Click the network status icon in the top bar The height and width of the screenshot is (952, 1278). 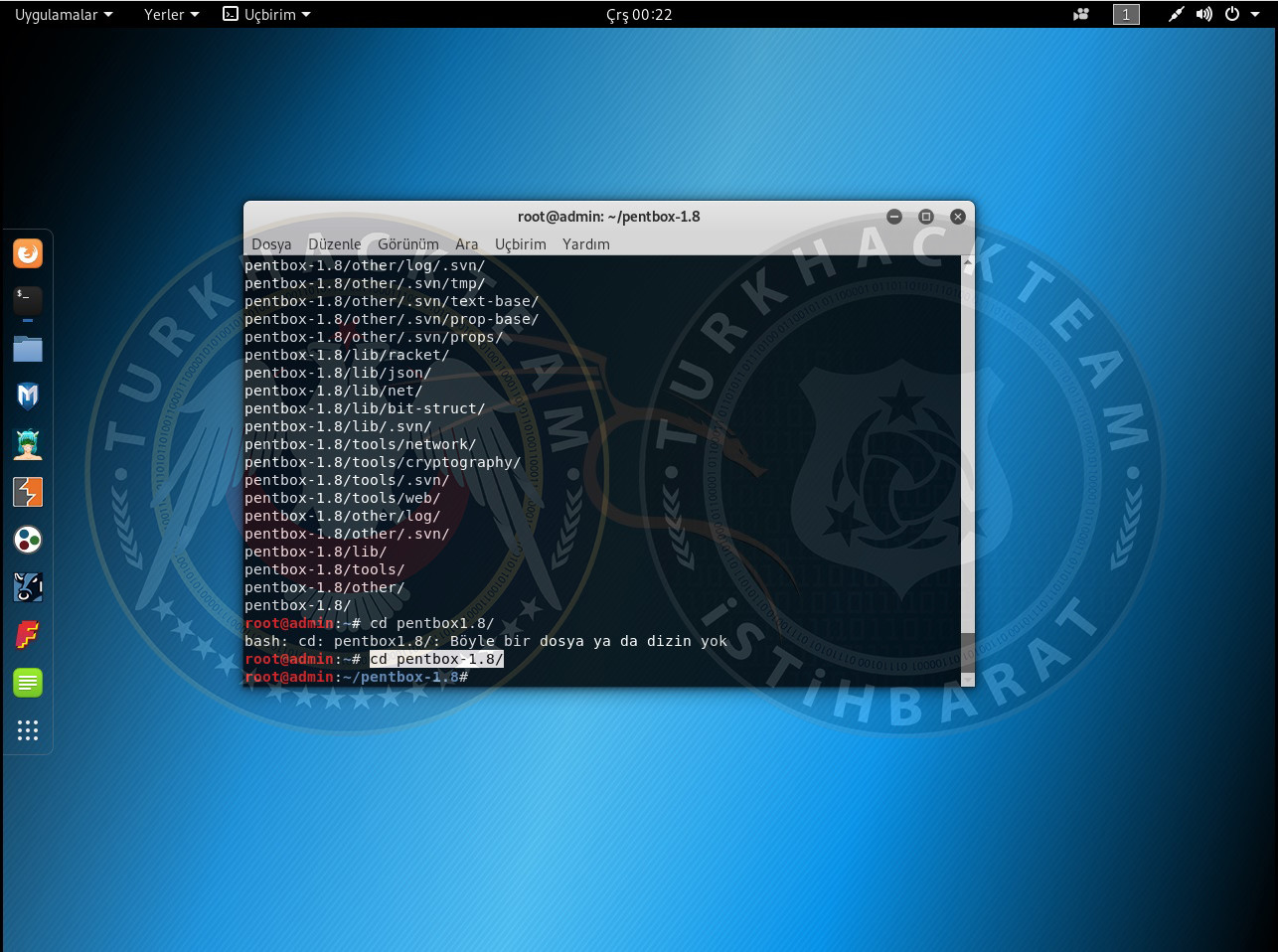pos(1176,15)
